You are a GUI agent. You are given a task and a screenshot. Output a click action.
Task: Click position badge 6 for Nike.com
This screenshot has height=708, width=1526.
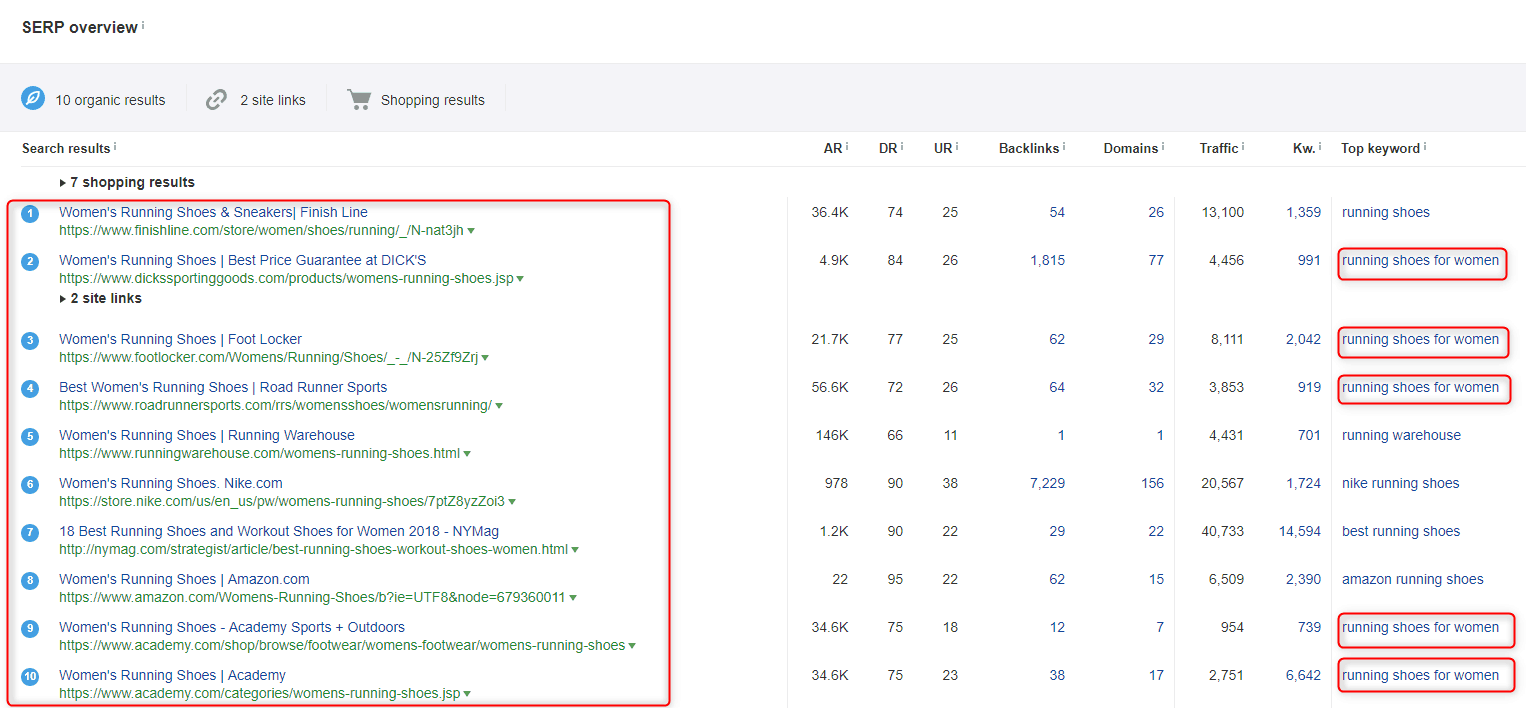point(30,484)
